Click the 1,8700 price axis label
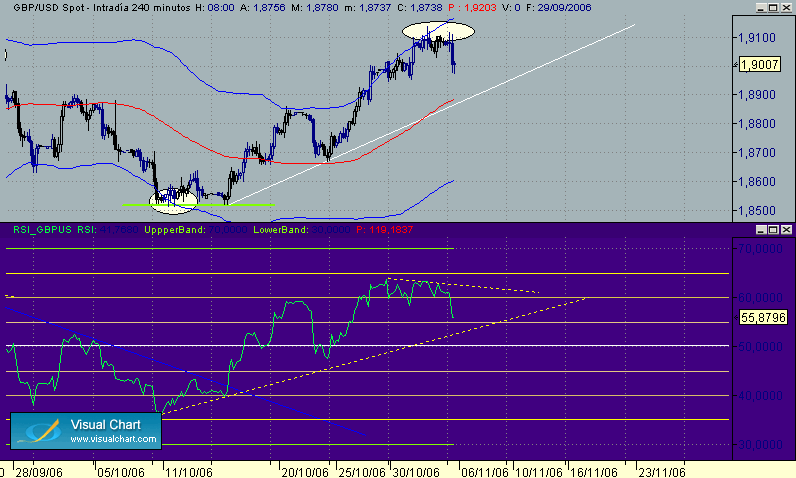 [757, 152]
